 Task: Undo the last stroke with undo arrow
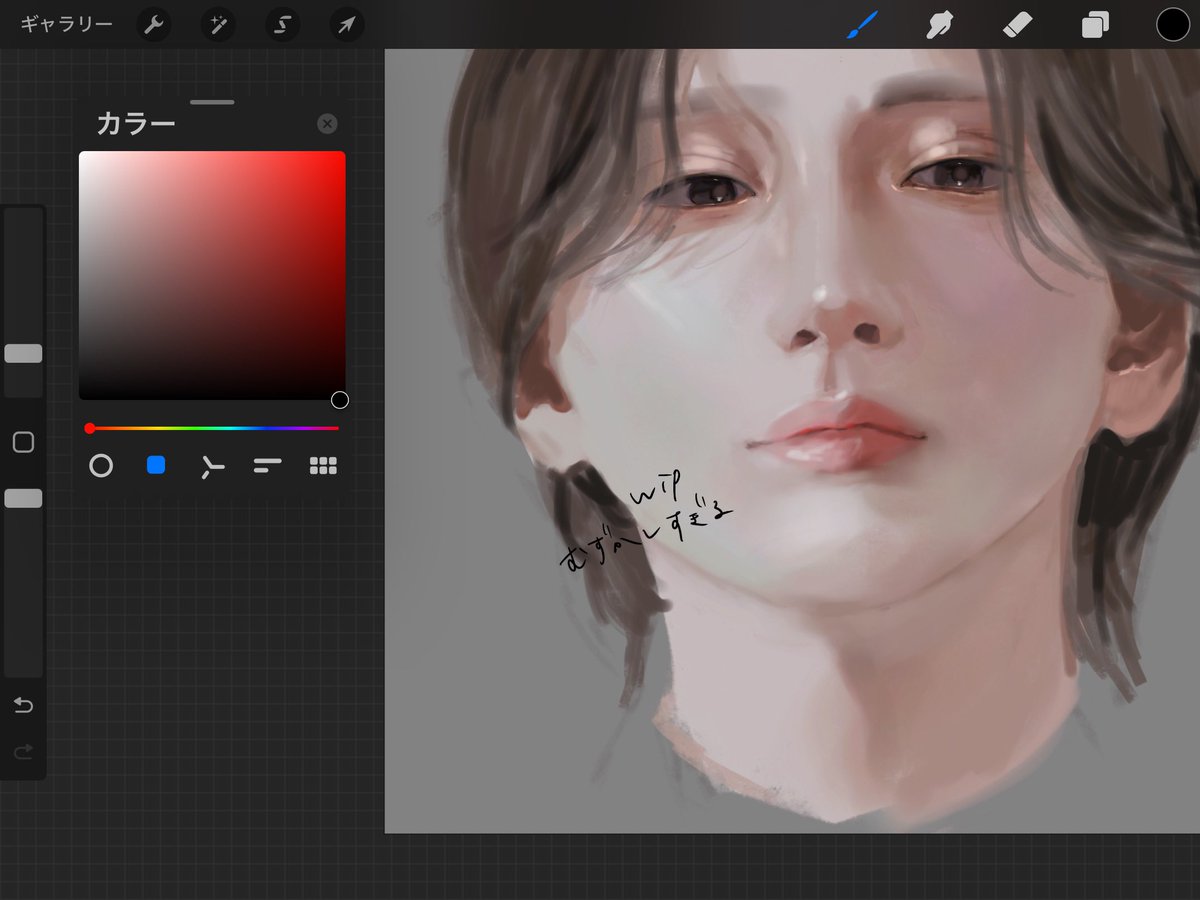tap(23, 706)
